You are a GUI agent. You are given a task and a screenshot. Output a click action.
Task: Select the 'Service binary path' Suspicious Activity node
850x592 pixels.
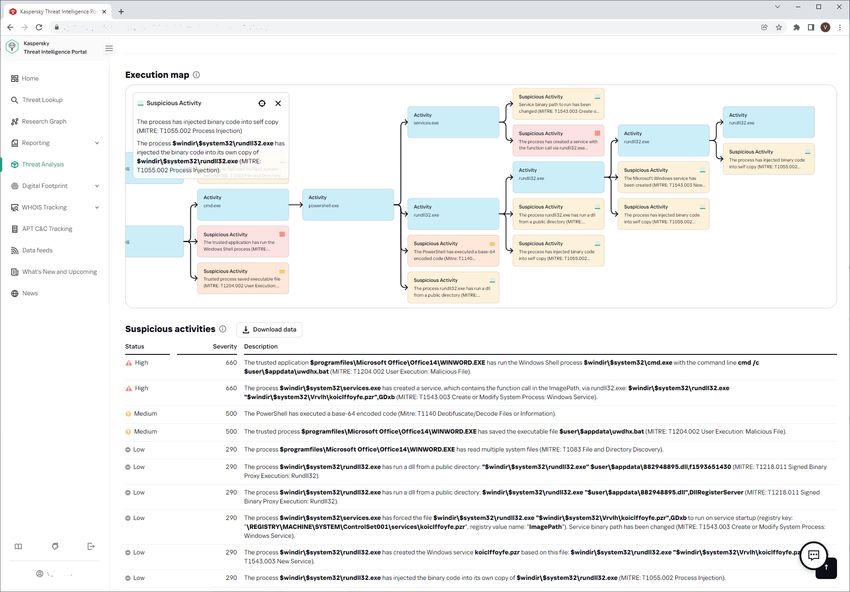(558, 104)
